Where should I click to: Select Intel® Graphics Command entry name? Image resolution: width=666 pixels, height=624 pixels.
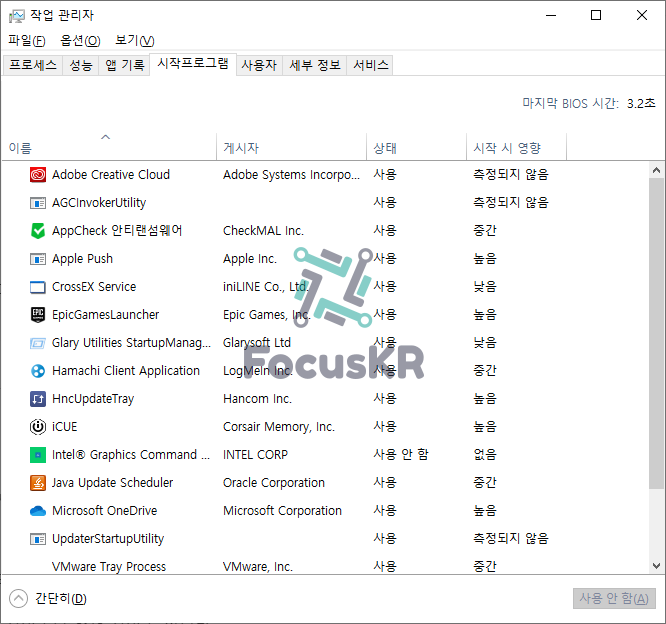point(131,455)
